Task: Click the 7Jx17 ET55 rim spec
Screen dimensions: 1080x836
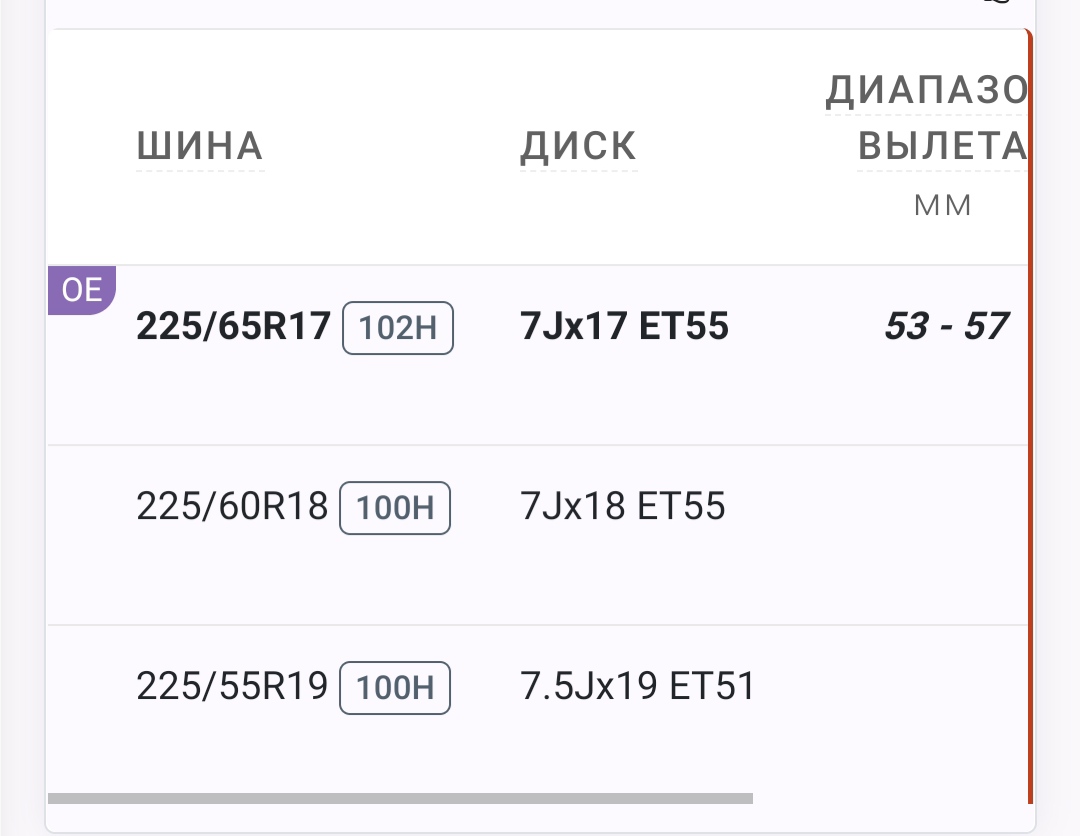Action: 624,327
